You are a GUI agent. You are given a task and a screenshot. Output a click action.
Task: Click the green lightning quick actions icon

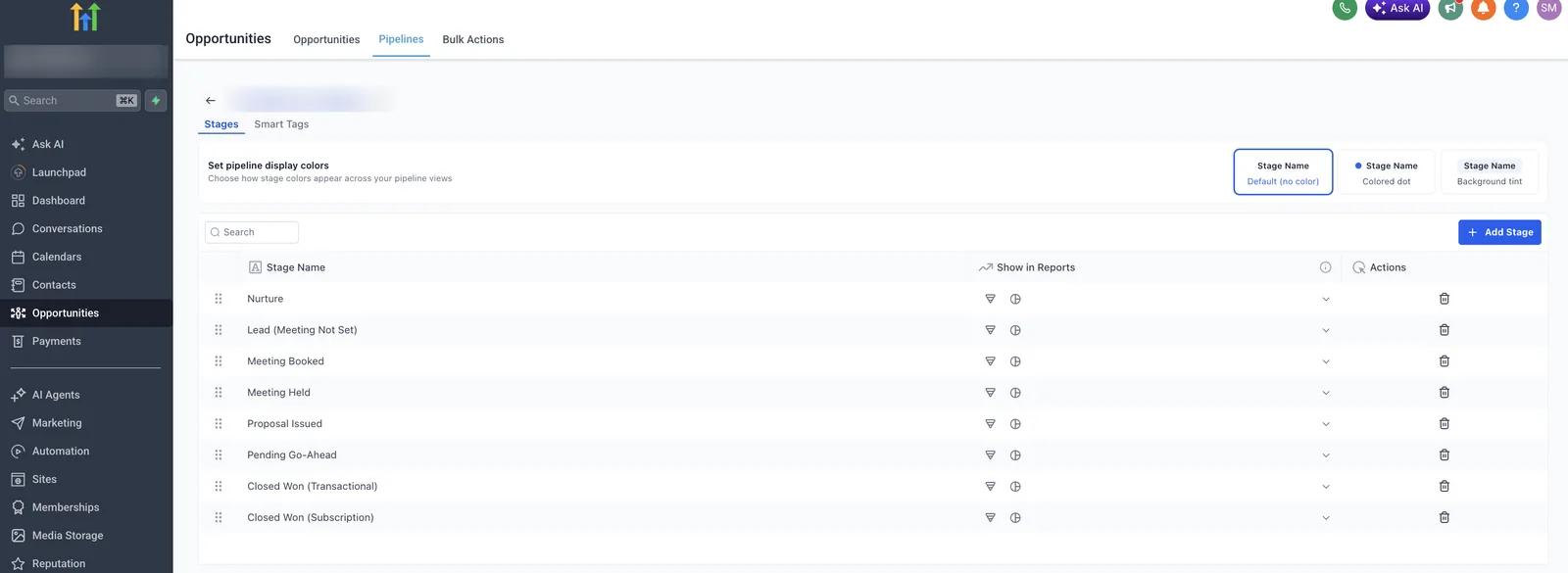pos(156,100)
